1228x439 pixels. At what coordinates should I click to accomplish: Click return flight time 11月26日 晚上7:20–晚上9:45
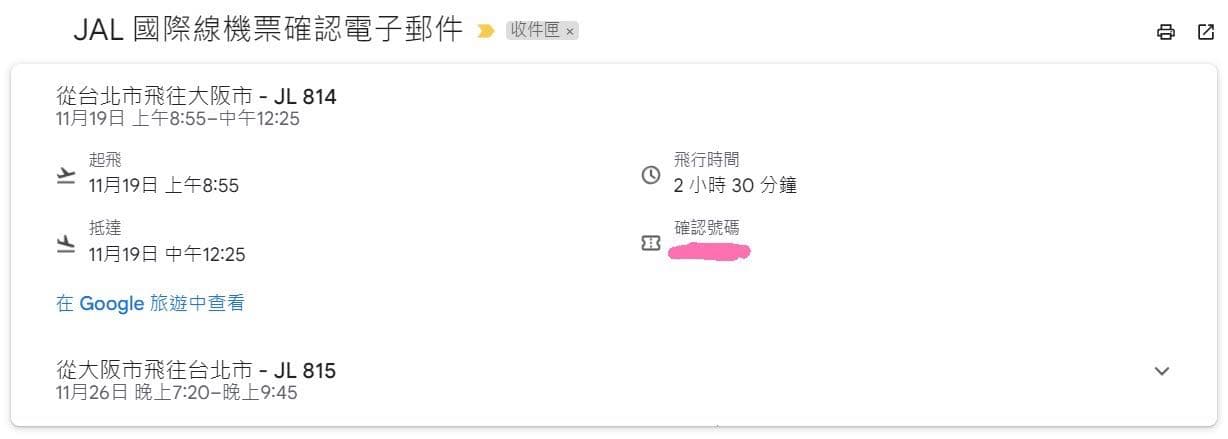tap(177, 392)
